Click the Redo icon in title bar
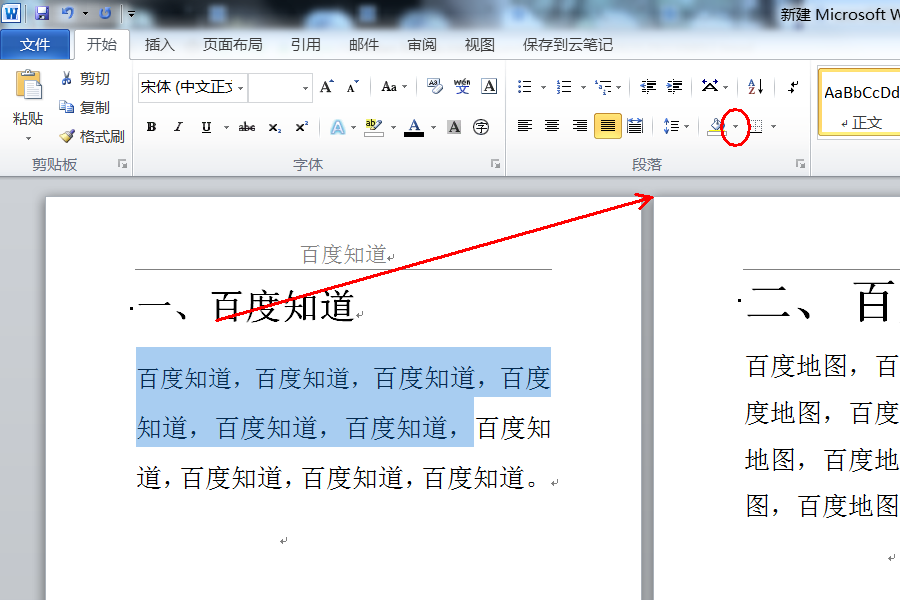The width and height of the screenshot is (900, 600). coord(106,13)
